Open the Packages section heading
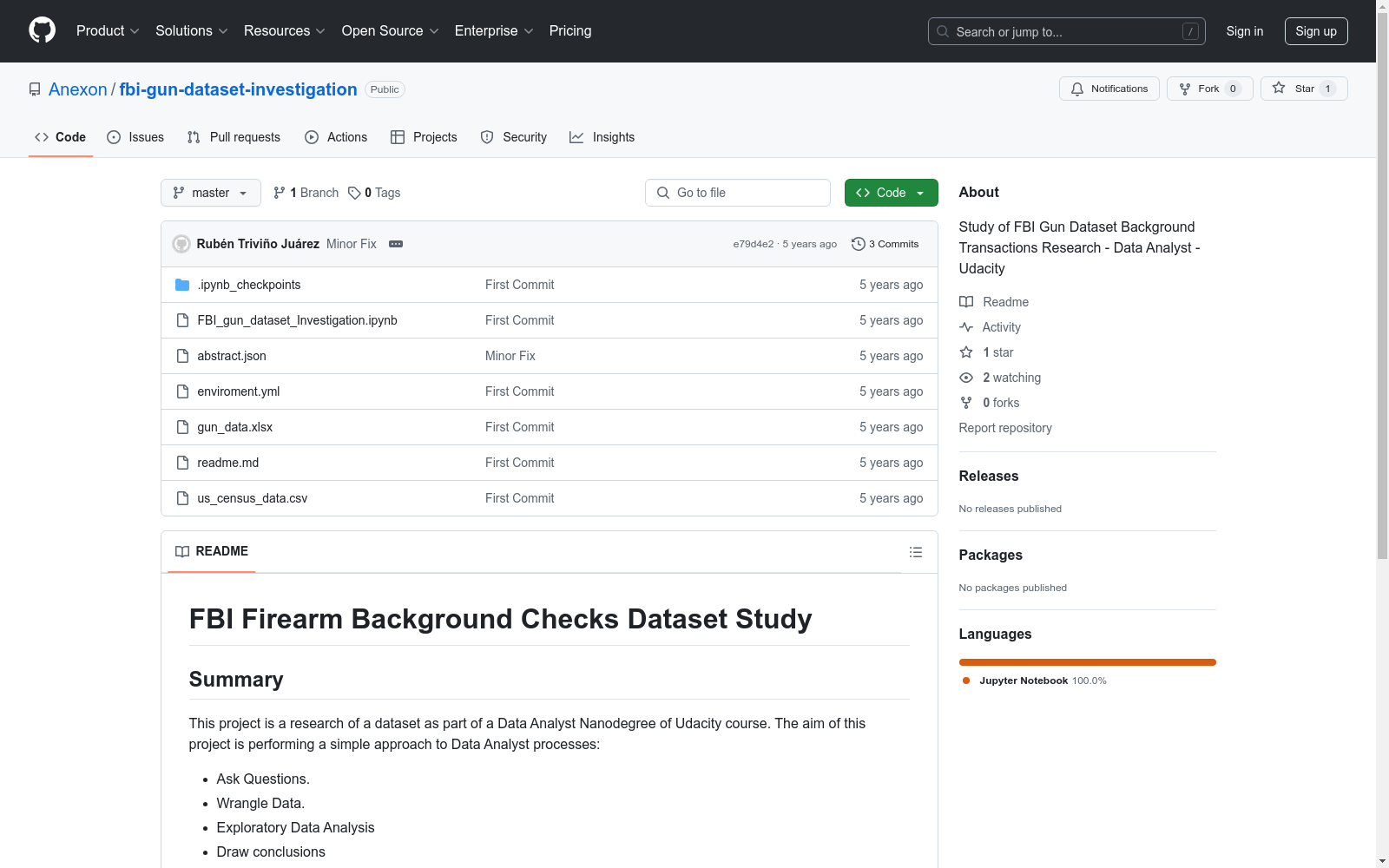Viewport: 1389px width, 868px height. coord(991,555)
